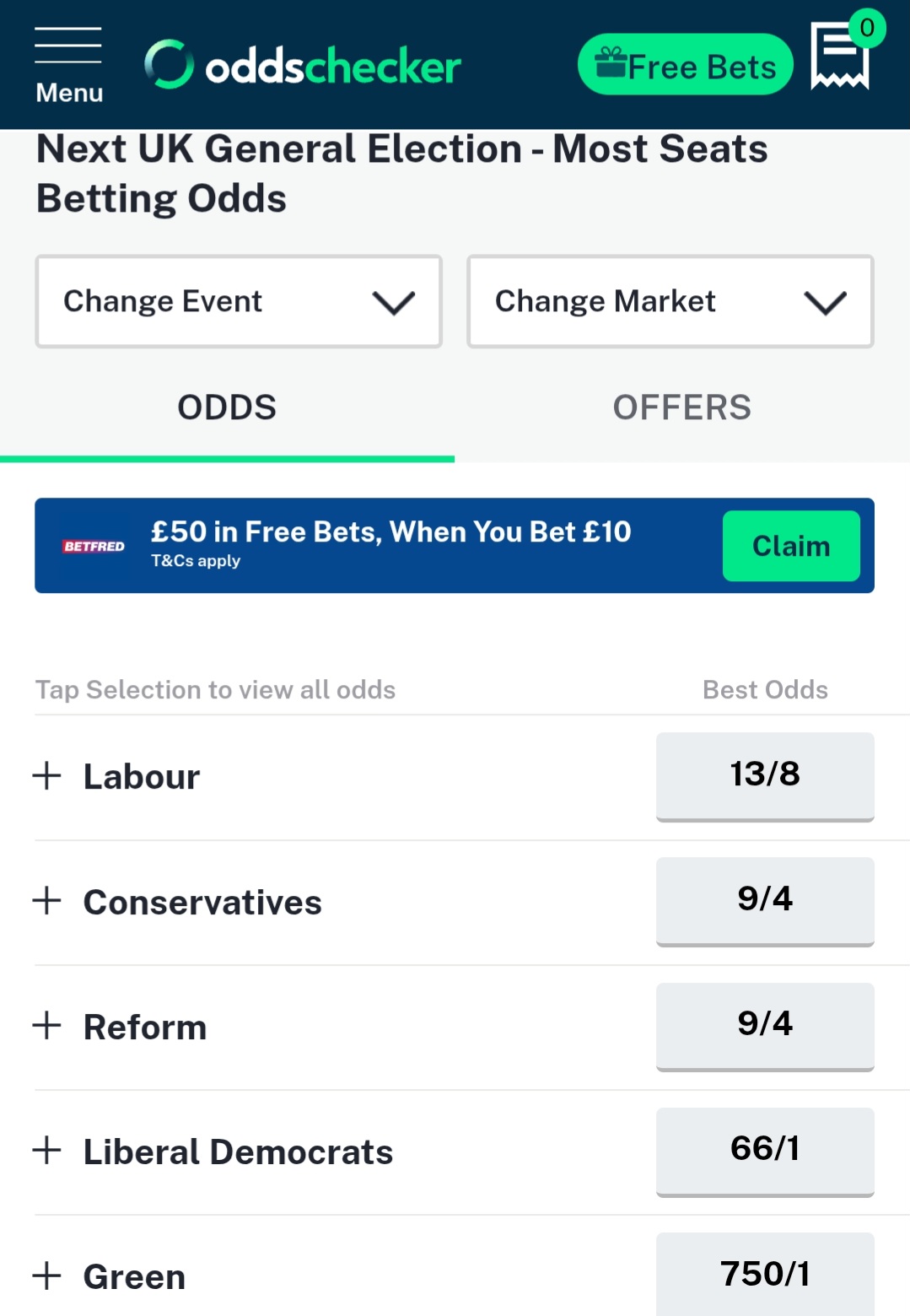Select Conservatives best odds 9/4
Screen dimensions: 910x1316
(765, 901)
